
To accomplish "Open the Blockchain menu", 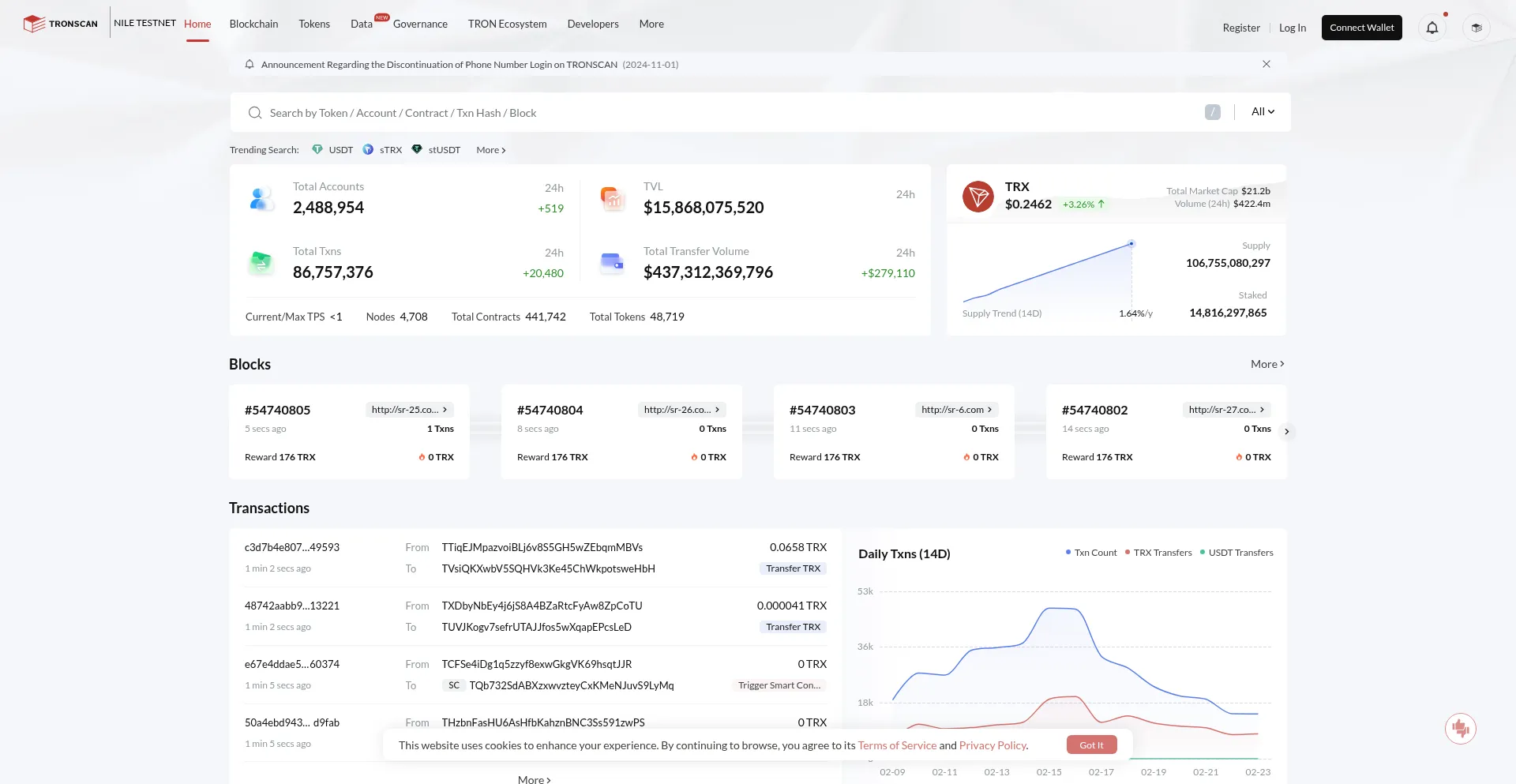I will click(x=253, y=24).
